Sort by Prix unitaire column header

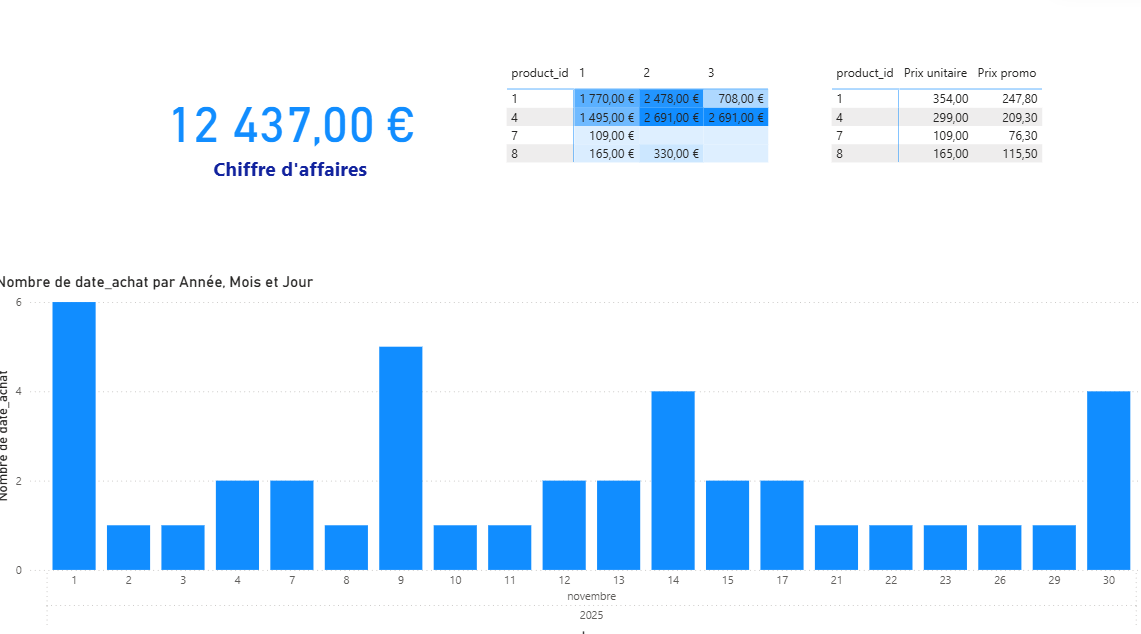(935, 73)
